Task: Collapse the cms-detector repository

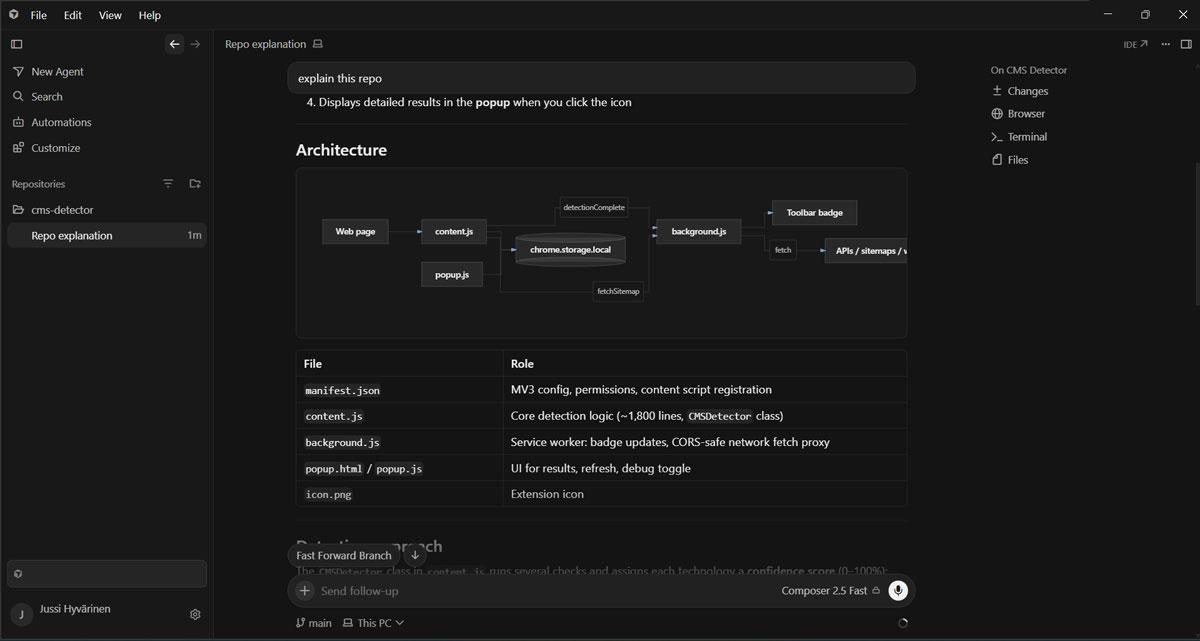Action: pos(105,210)
